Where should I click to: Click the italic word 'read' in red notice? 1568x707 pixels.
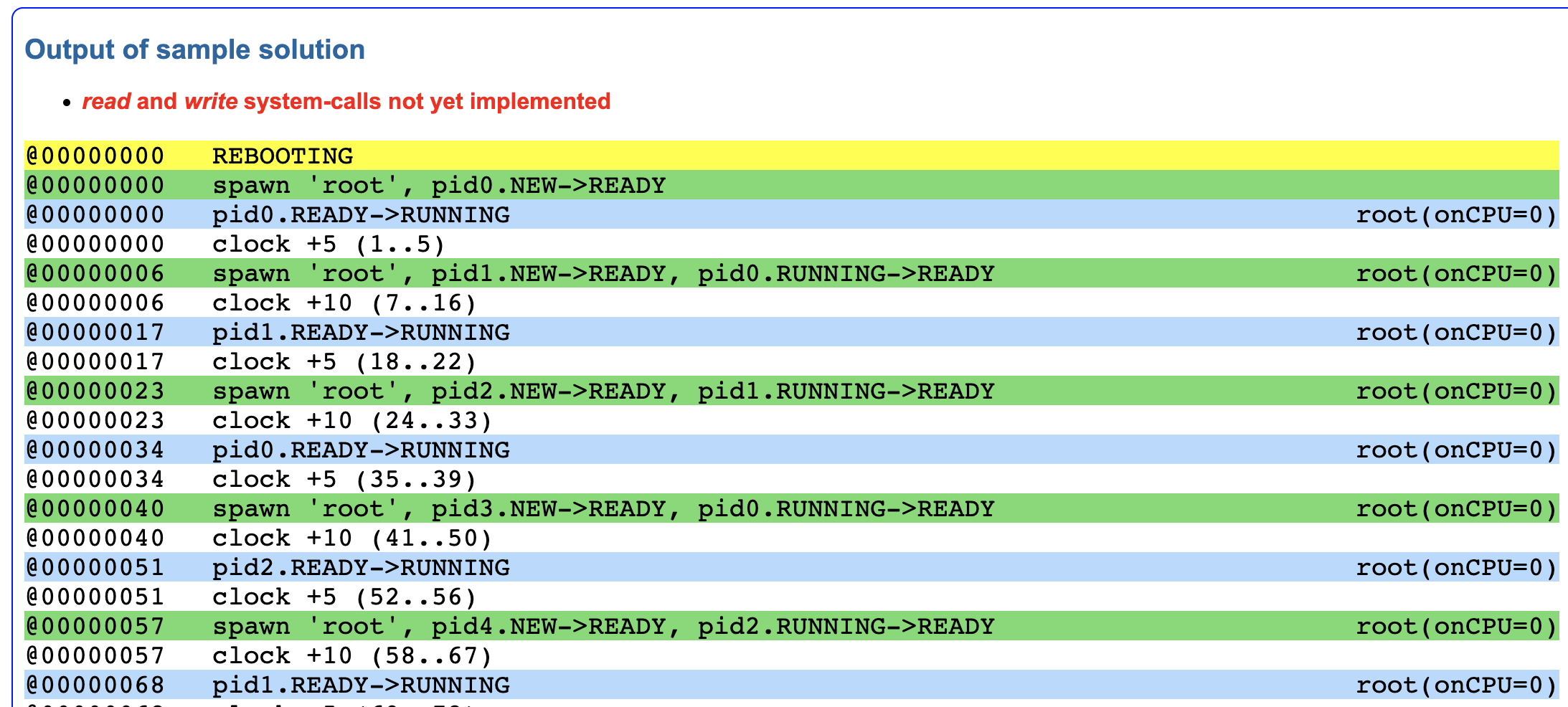[x=106, y=101]
